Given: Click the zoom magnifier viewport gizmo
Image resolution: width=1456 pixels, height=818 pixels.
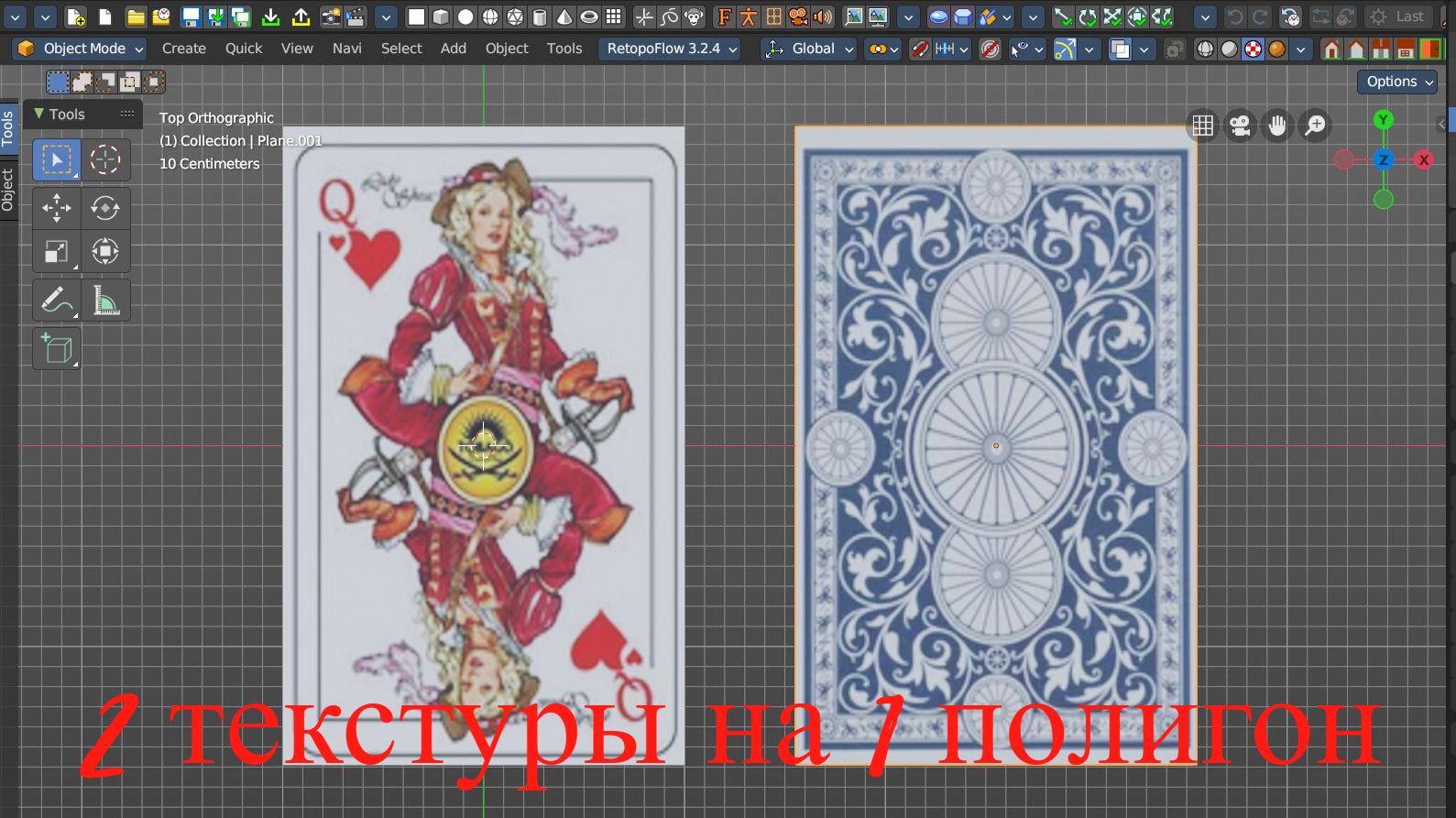Looking at the screenshot, I should coord(1316,125).
